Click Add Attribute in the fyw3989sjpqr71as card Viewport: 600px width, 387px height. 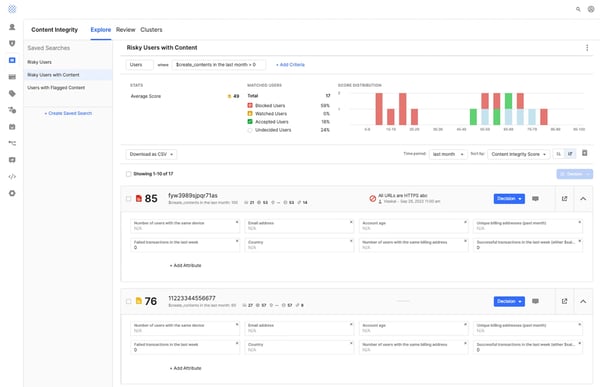click(186, 265)
